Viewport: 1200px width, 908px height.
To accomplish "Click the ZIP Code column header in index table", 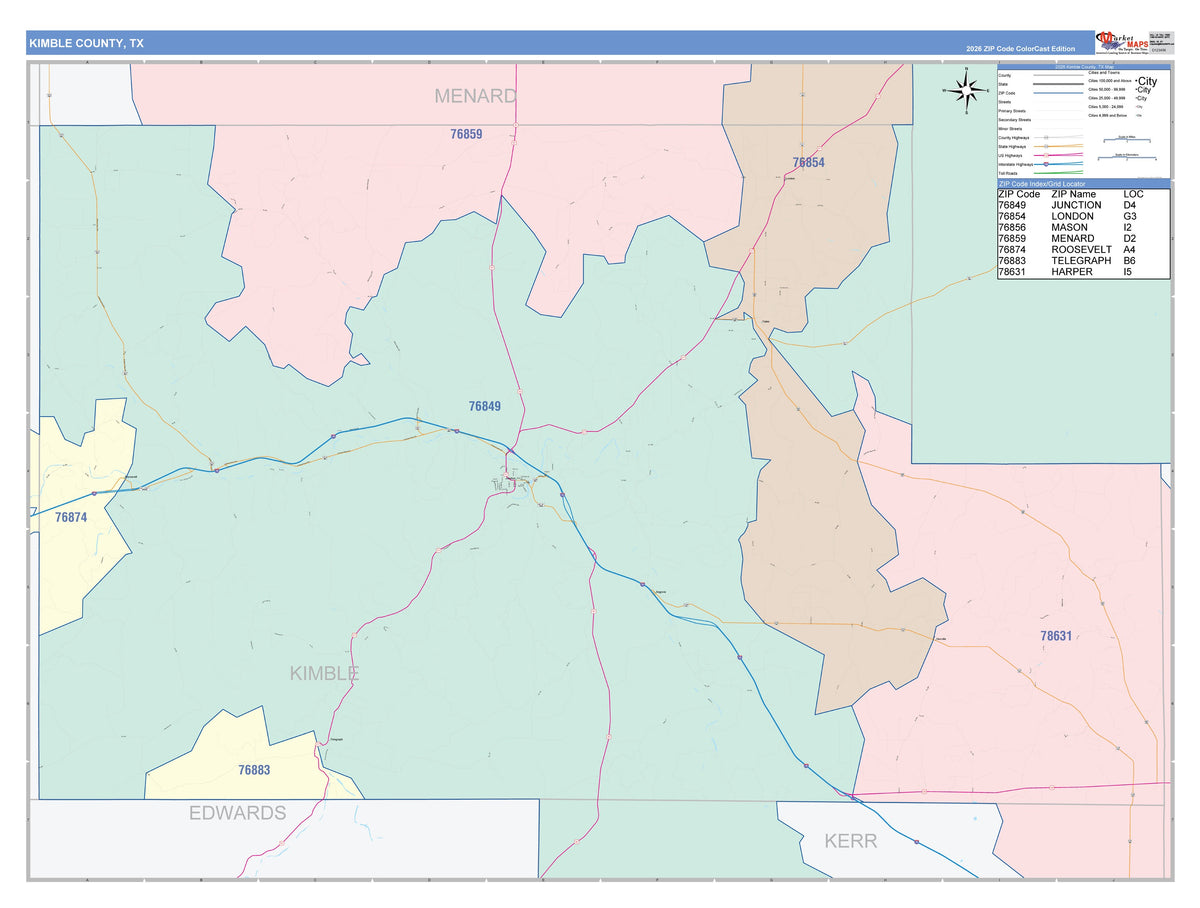I will click(1019, 194).
